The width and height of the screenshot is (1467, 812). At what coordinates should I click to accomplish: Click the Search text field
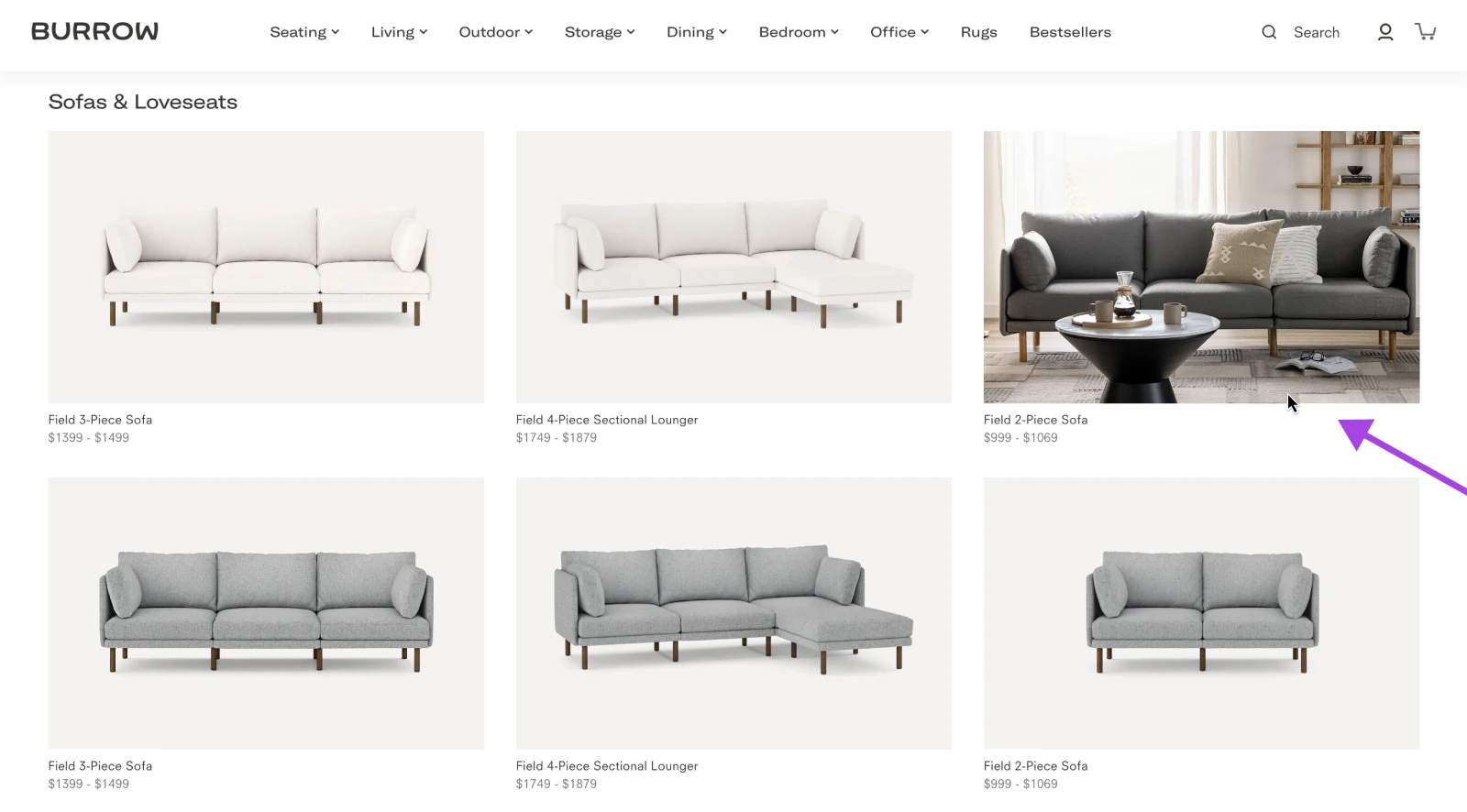1317,32
